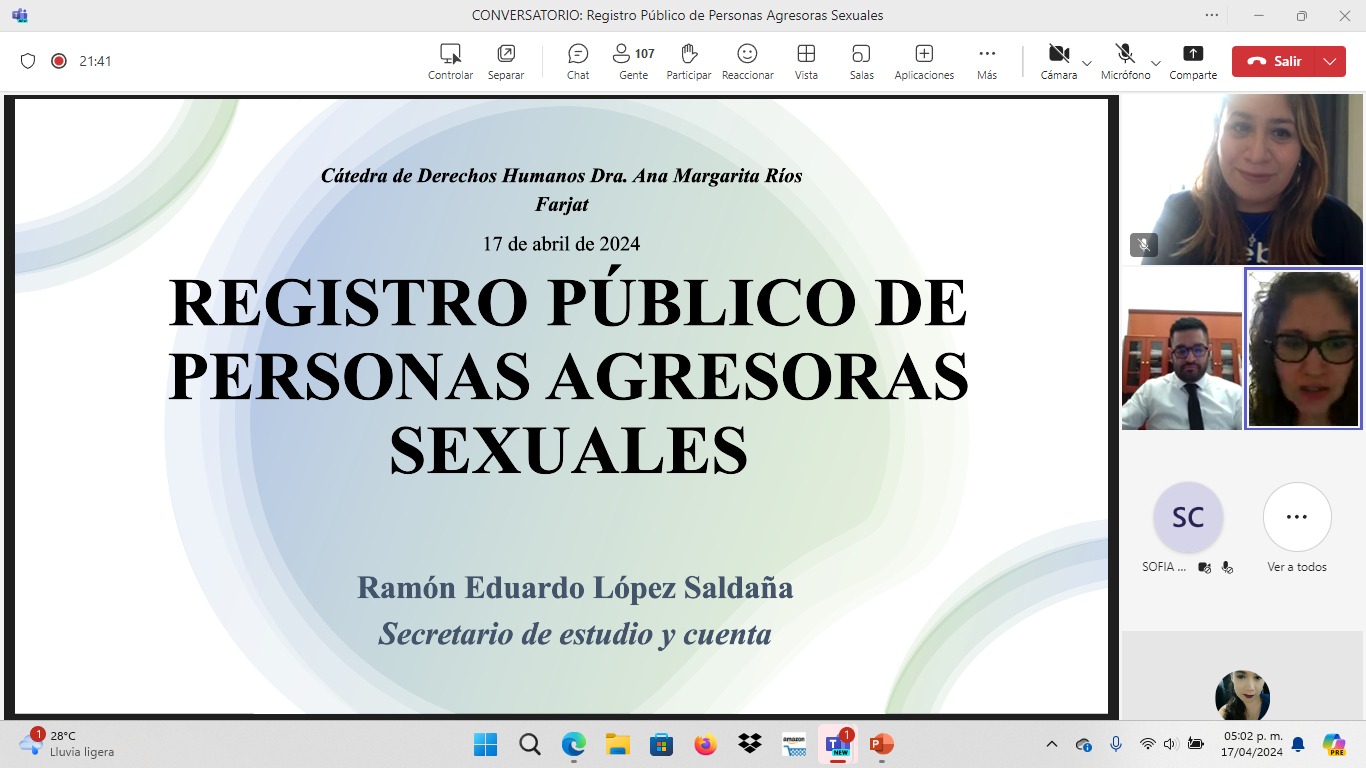Switch to PowerPoint in taskbar
The height and width of the screenshot is (768, 1366).
[x=881, y=744]
